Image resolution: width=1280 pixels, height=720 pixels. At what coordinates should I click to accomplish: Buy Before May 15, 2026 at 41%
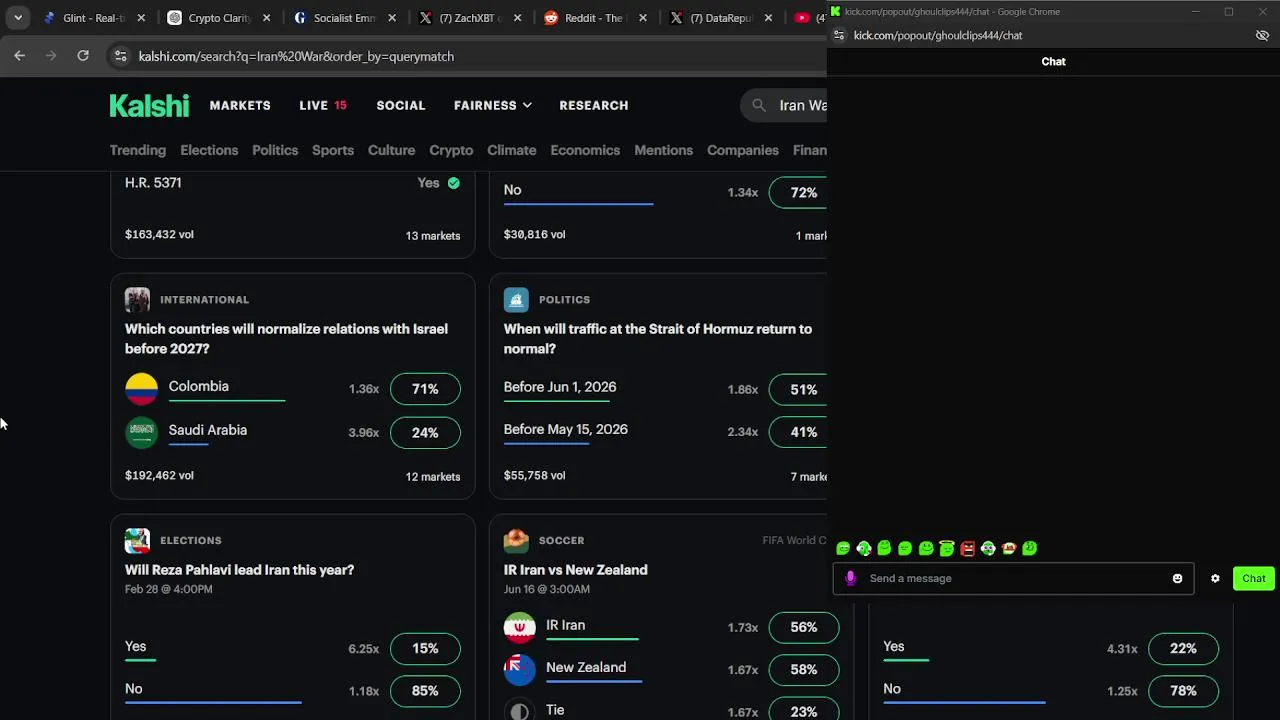[798, 432]
